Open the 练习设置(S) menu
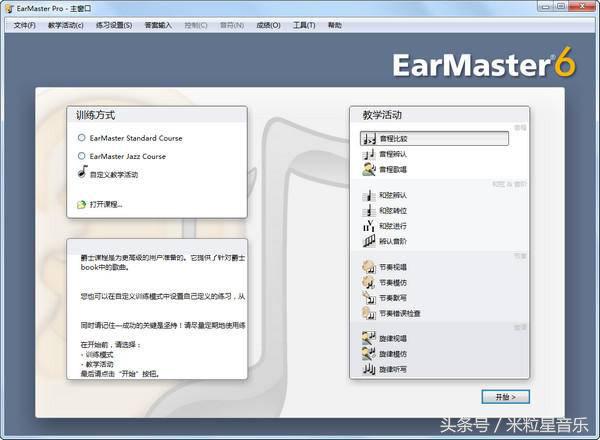The image size is (600, 440). (114, 25)
